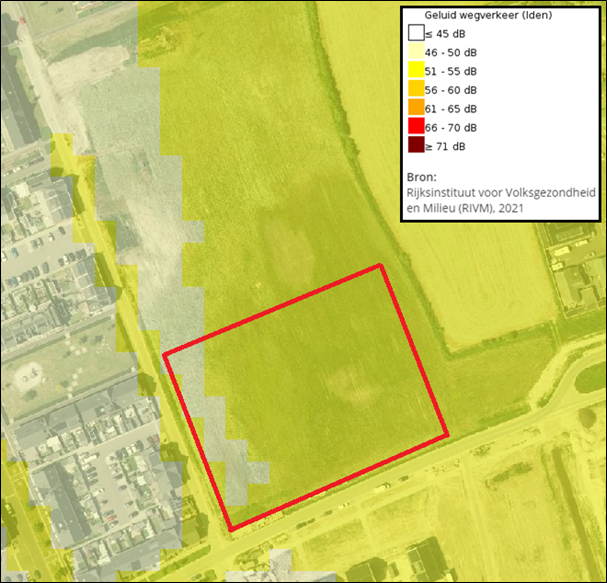Click the '51 - 55 dB' legend label
Viewport: 607px width, 583px height.
(451, 72)
